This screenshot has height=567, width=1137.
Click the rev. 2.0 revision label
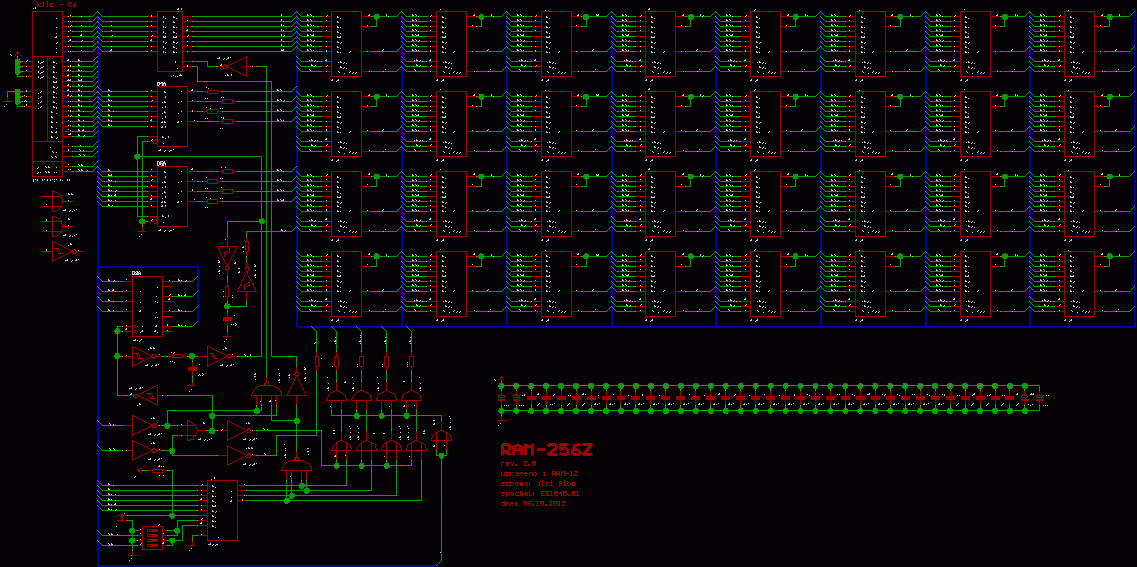[x=519, y=464]
